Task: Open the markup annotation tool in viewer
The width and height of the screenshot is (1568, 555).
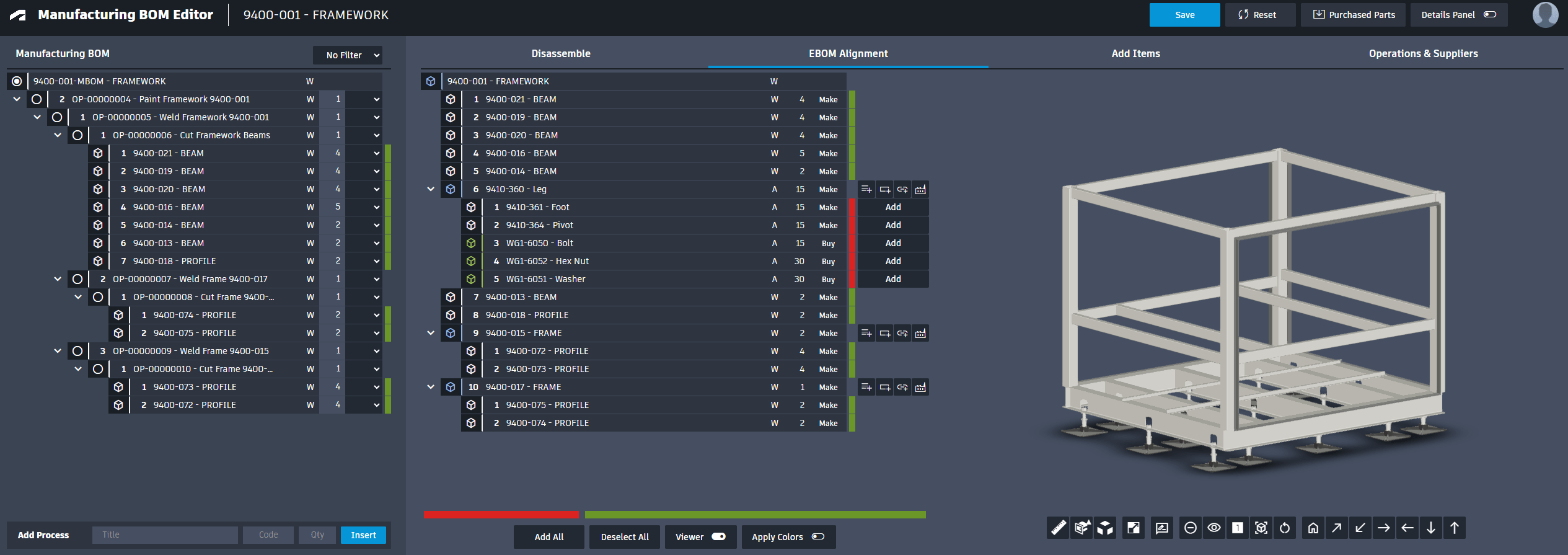Action: (1161, 528)
